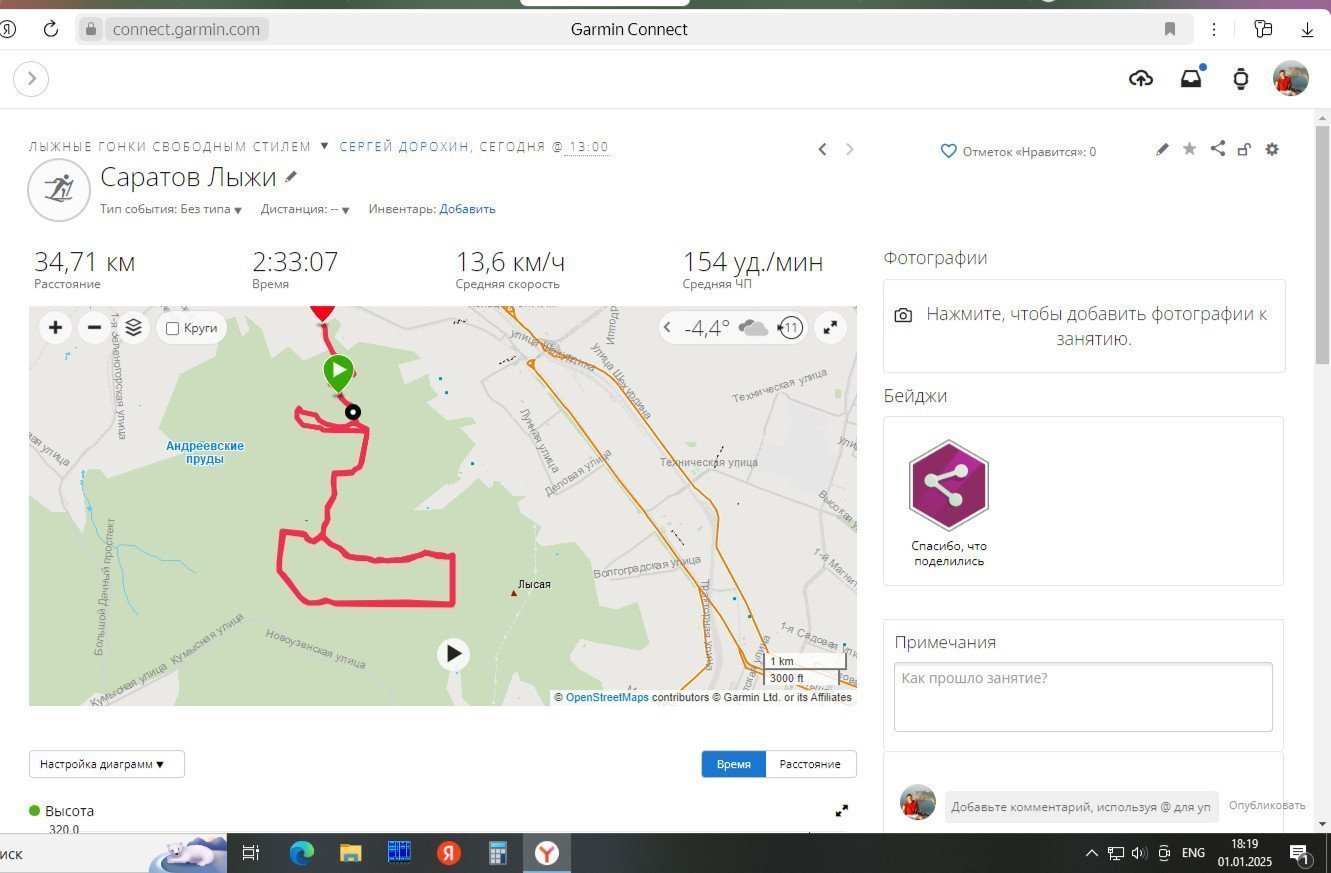Image resolution: width=1331 pixels, height=873 pixels.
Task: Expand the map to full screen
Action: pos(830,327)
